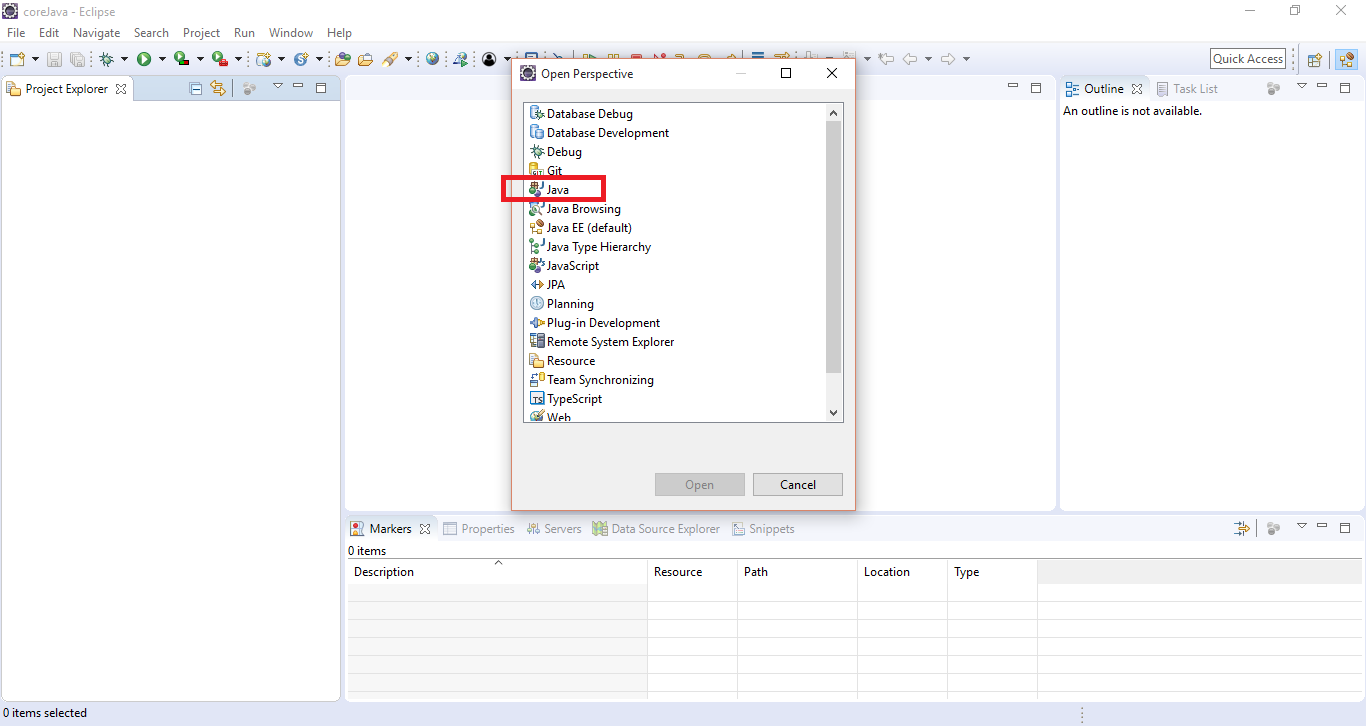Switch to the Properties tab
Screen dimensions: 1366x726
coord(479,529)
